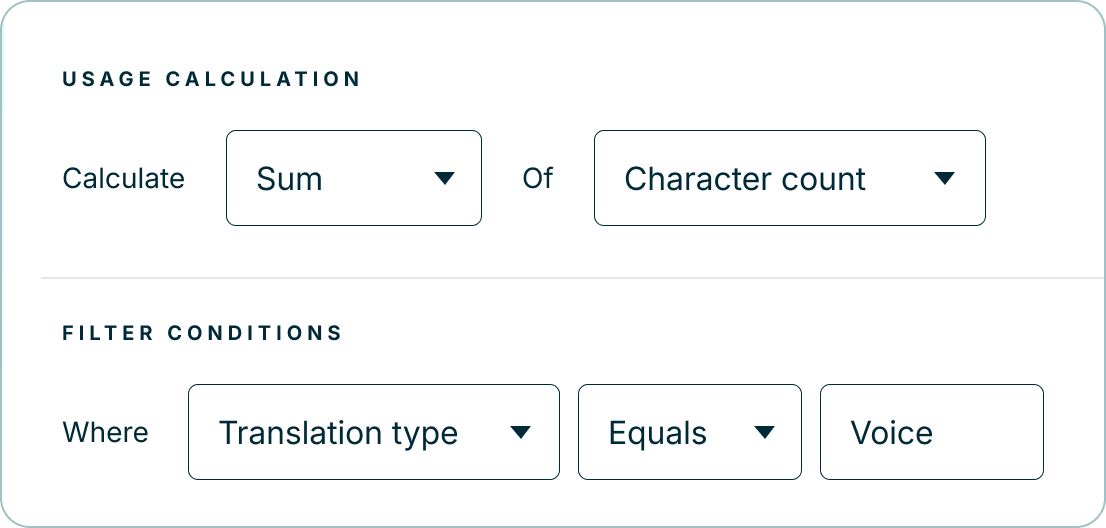Open the Sum aggregation dropdown
Viewport: 1106px width, 528px height.
(353, 178)
